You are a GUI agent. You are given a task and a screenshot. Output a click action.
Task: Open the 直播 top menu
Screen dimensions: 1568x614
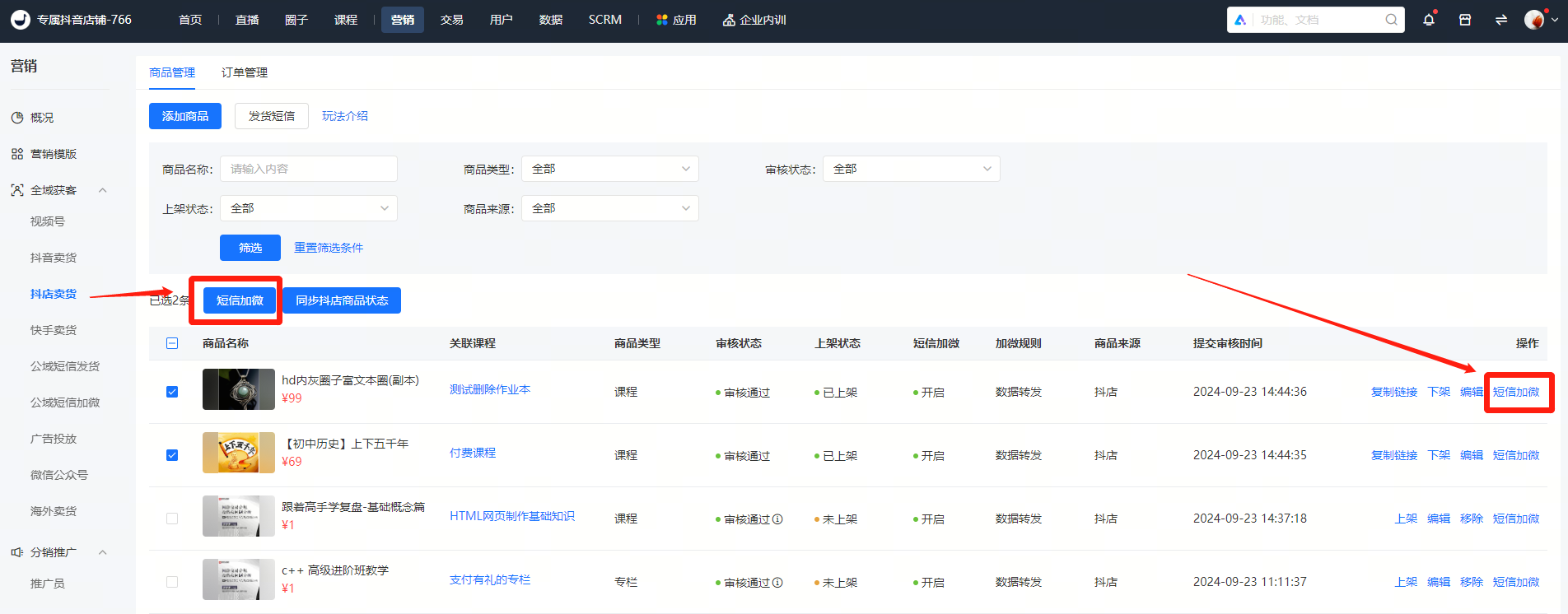247,20
